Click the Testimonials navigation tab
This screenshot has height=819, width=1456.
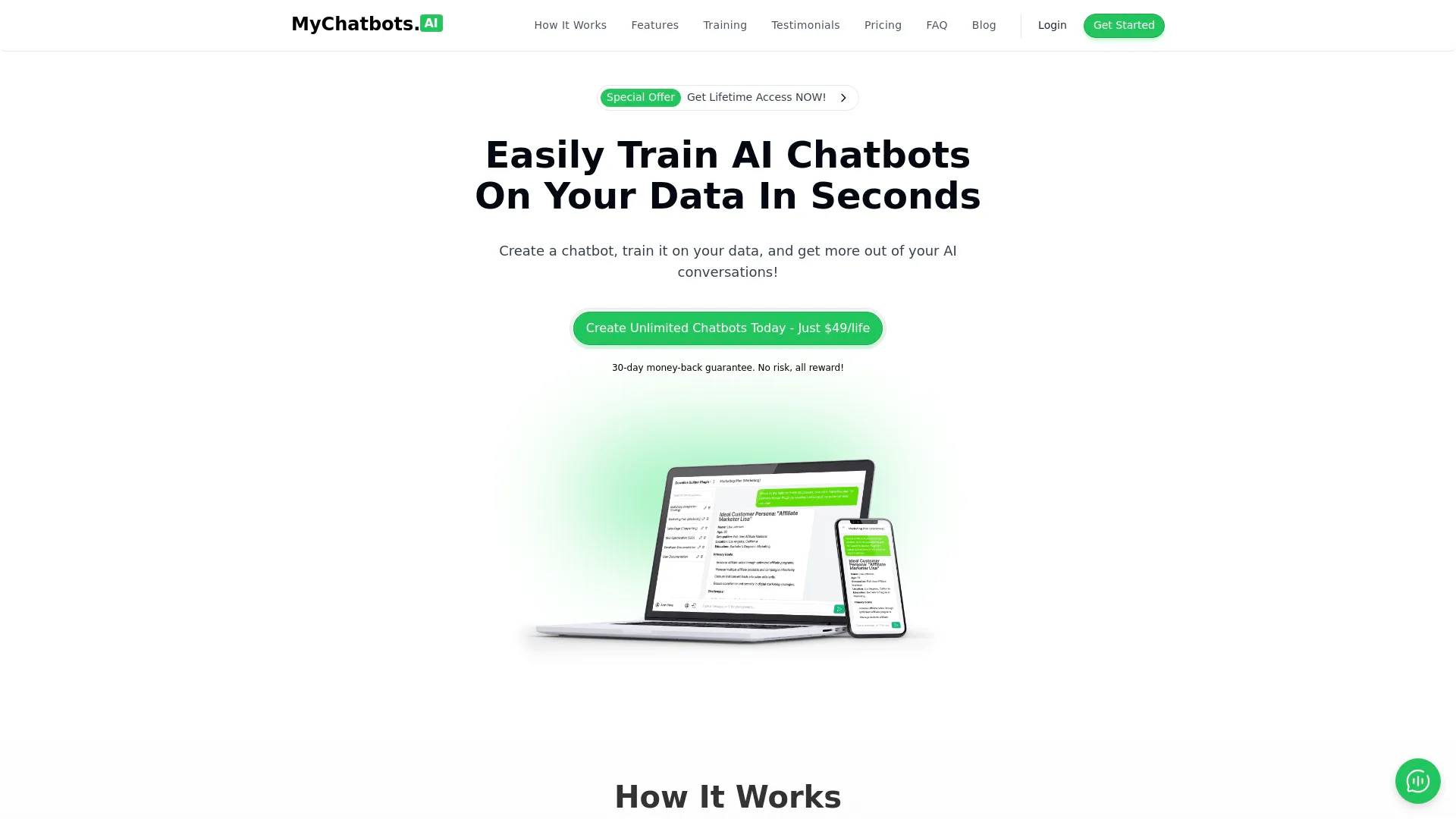[805, 25]
